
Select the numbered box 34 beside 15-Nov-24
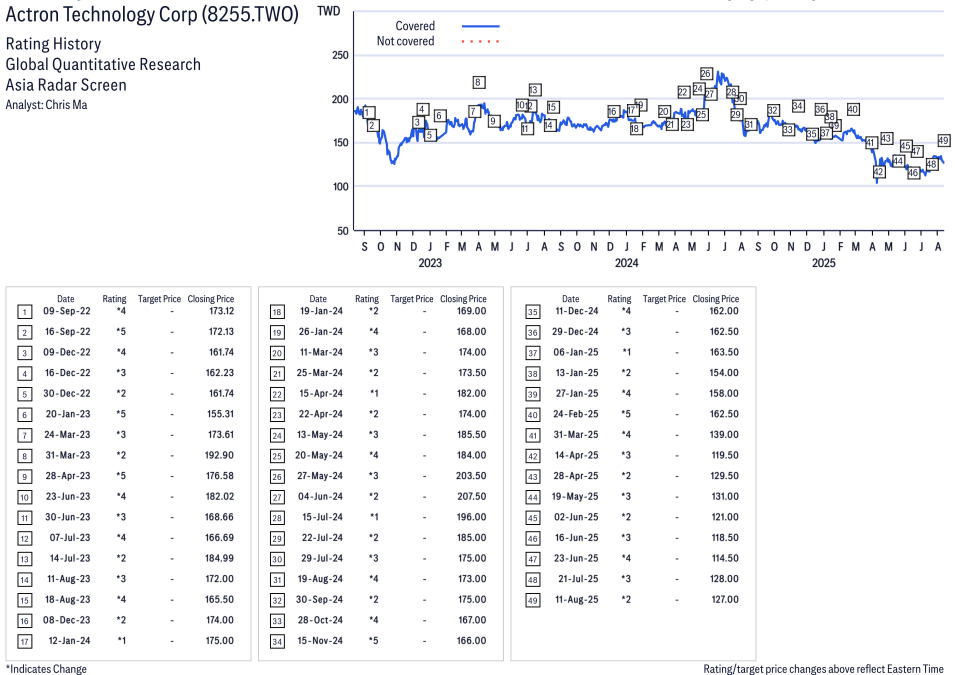coord(277,641)
